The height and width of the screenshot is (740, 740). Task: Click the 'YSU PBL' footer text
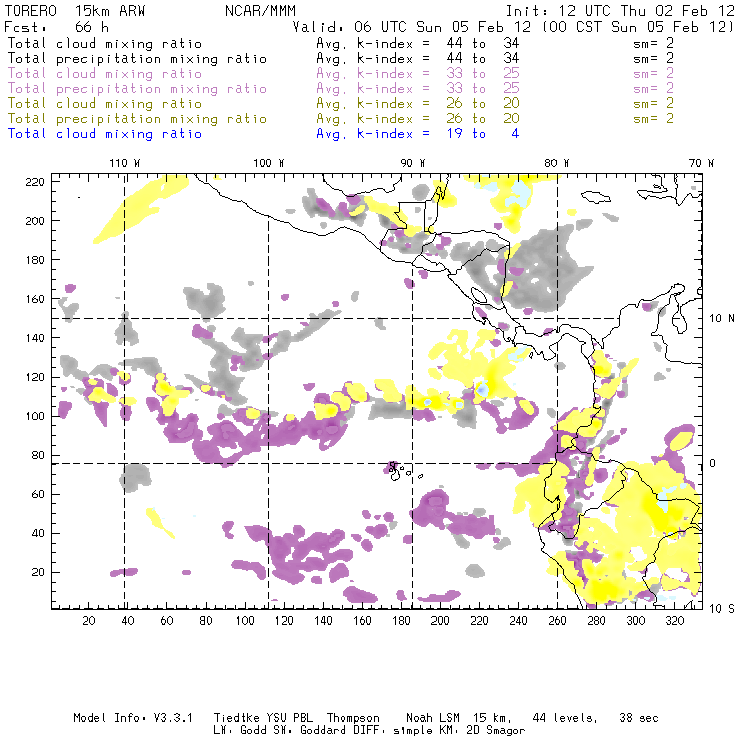tap(290, 718)
